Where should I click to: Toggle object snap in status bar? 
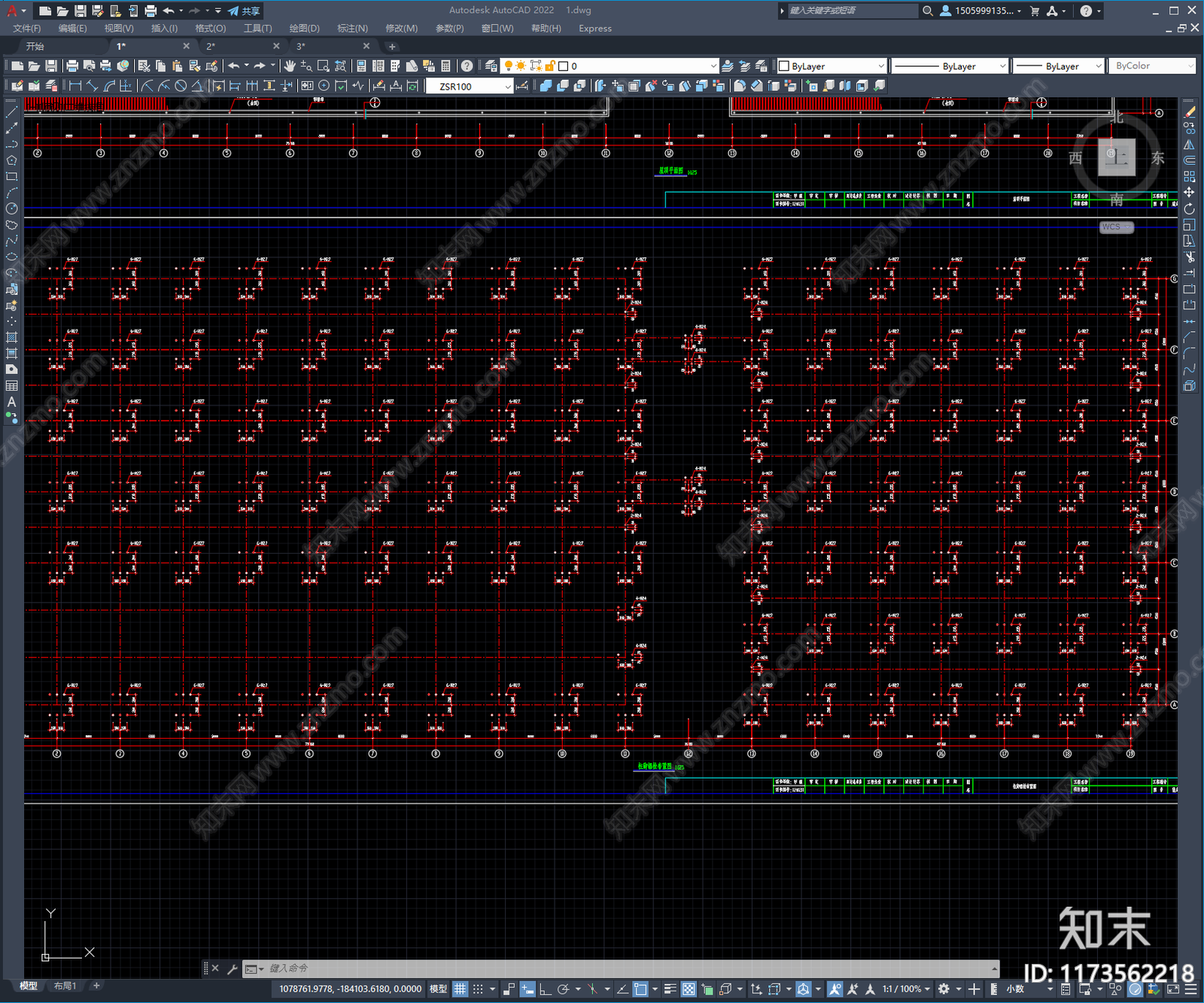[640, 989]
